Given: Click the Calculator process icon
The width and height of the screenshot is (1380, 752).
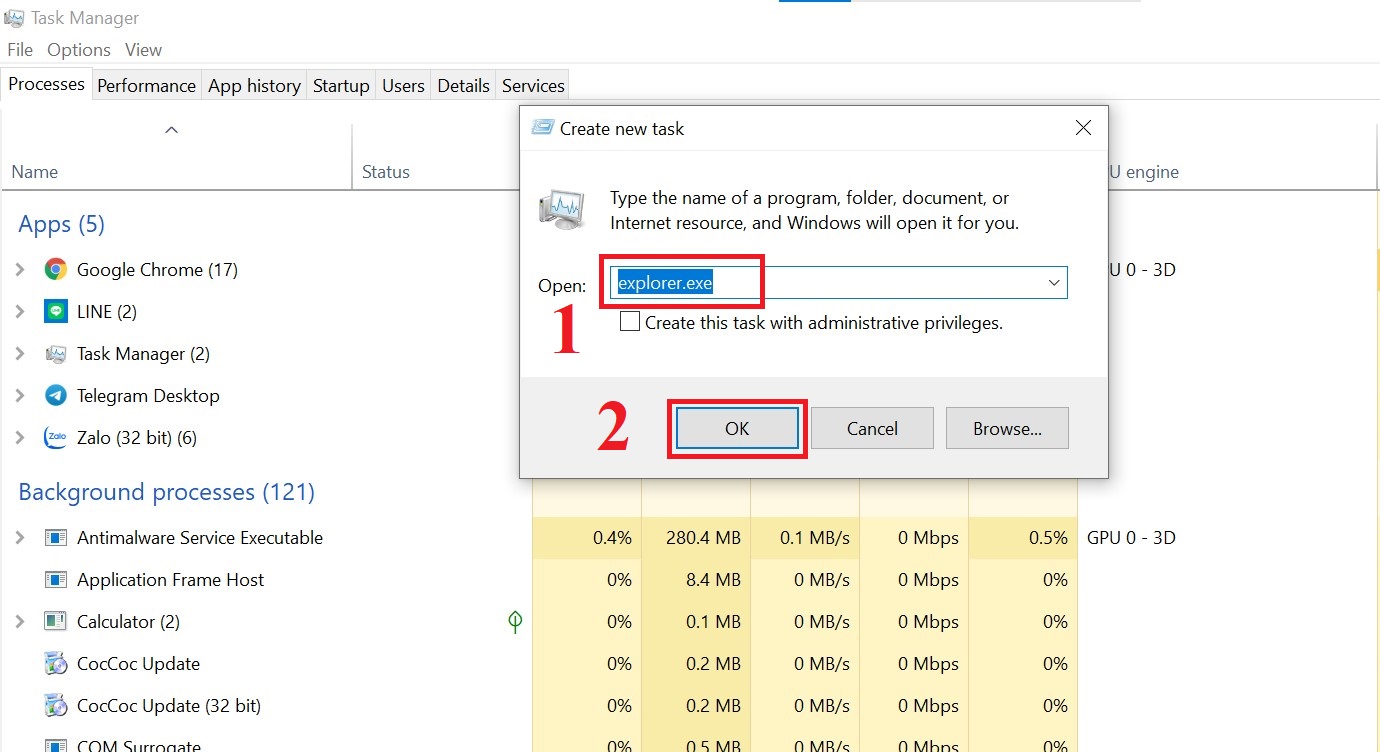Looking at the screenshot, I should [56, 621].
